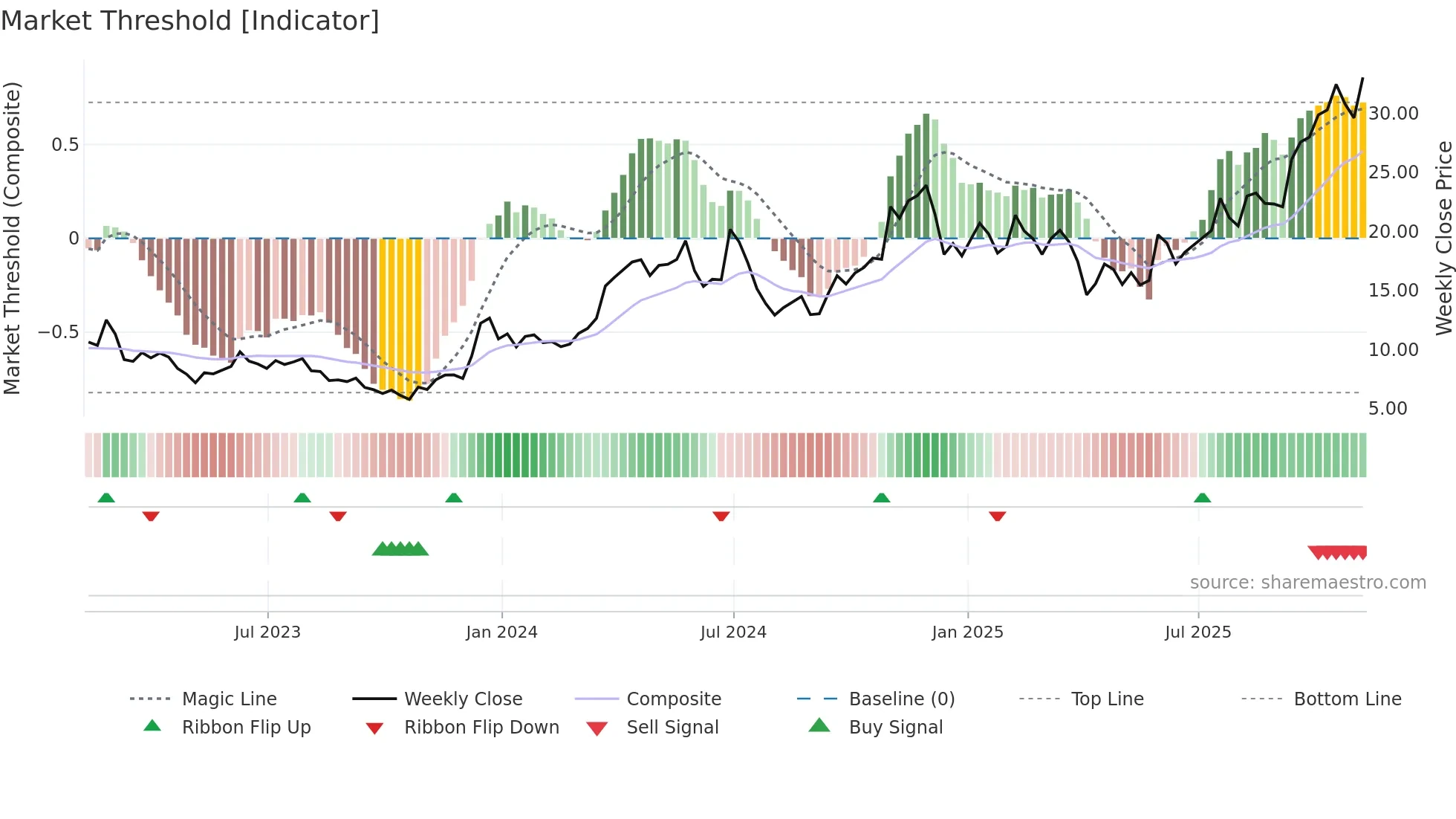Click the Buy Signal legend triangle icon
This screenshot has width=1456, height=819.
pos(819,725)
